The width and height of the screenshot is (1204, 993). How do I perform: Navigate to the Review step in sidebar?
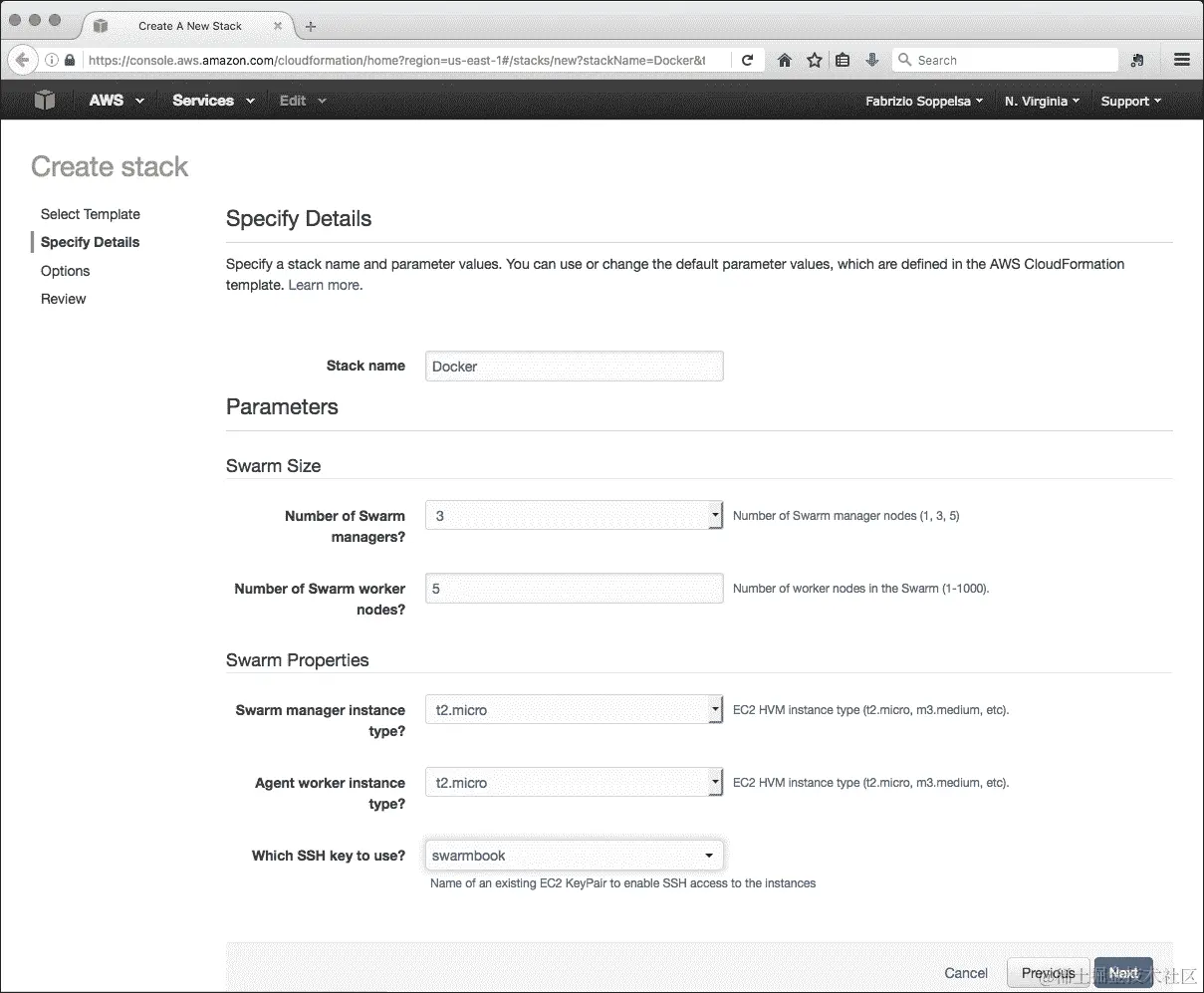pyautogui.click(x=63, y=298)
